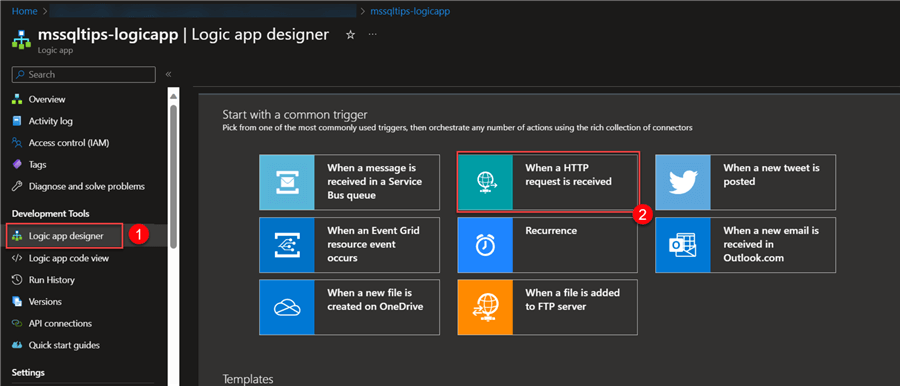This screenshot has height=386, width=900.
Task: Select Logic app designer in sidebar
Action: [65, 236]
